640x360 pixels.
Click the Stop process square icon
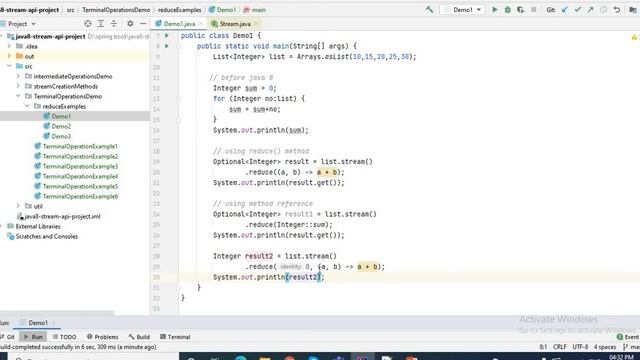coord(533,9)
